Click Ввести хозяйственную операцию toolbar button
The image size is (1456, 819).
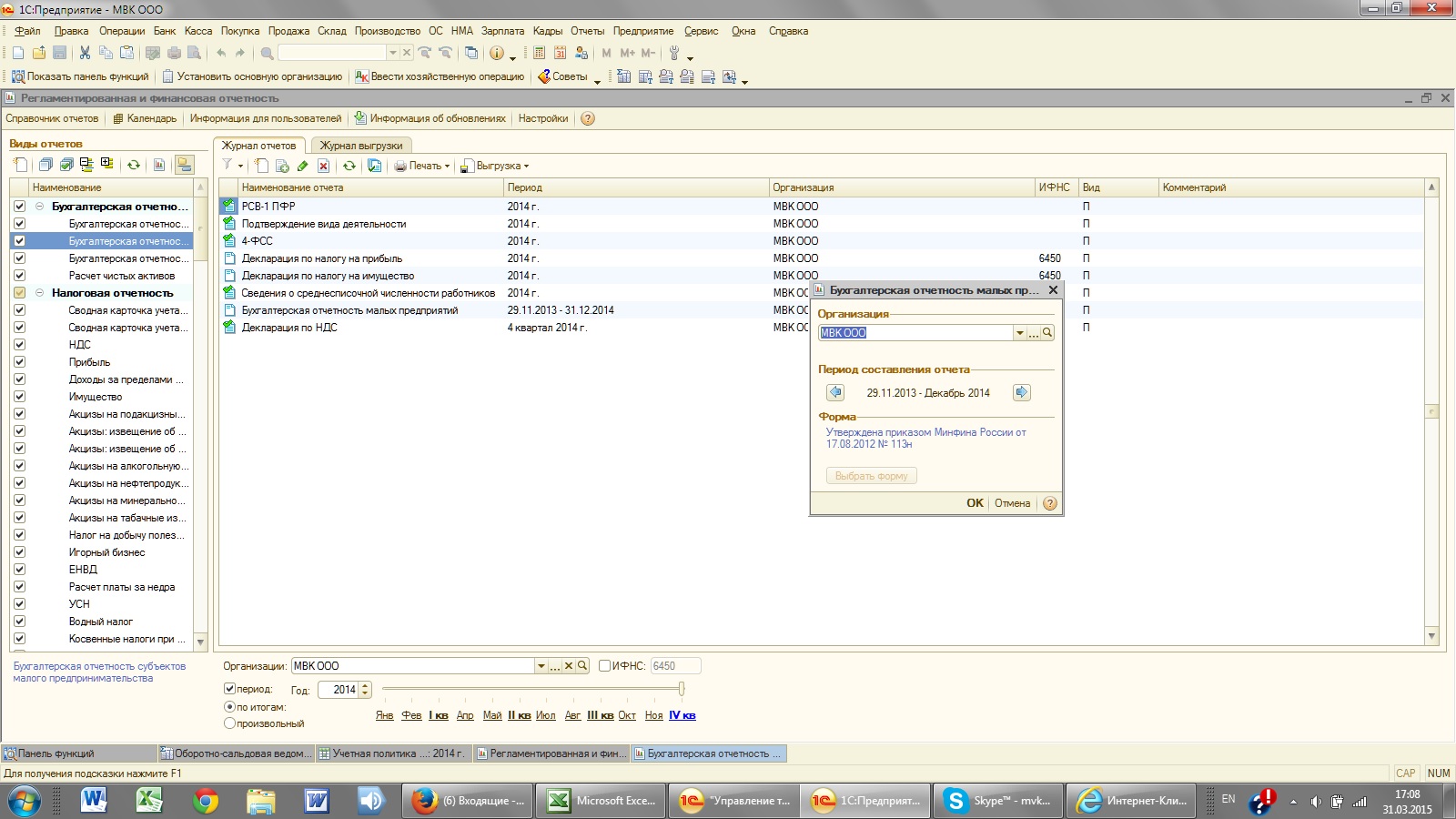(440, 76)
